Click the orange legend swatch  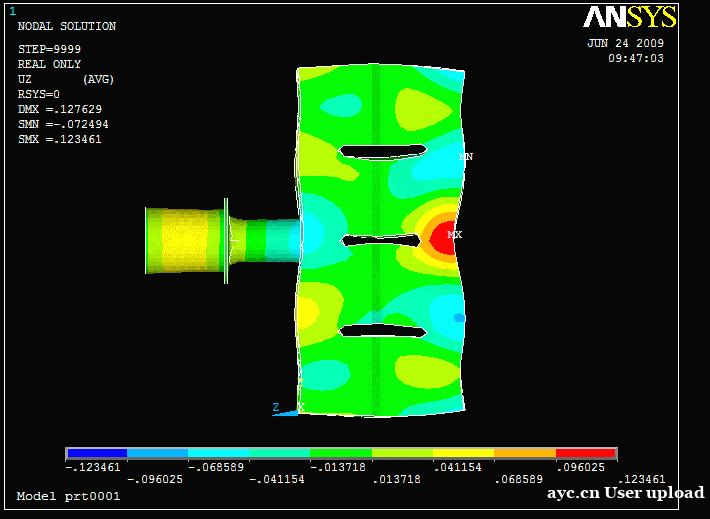525,454
